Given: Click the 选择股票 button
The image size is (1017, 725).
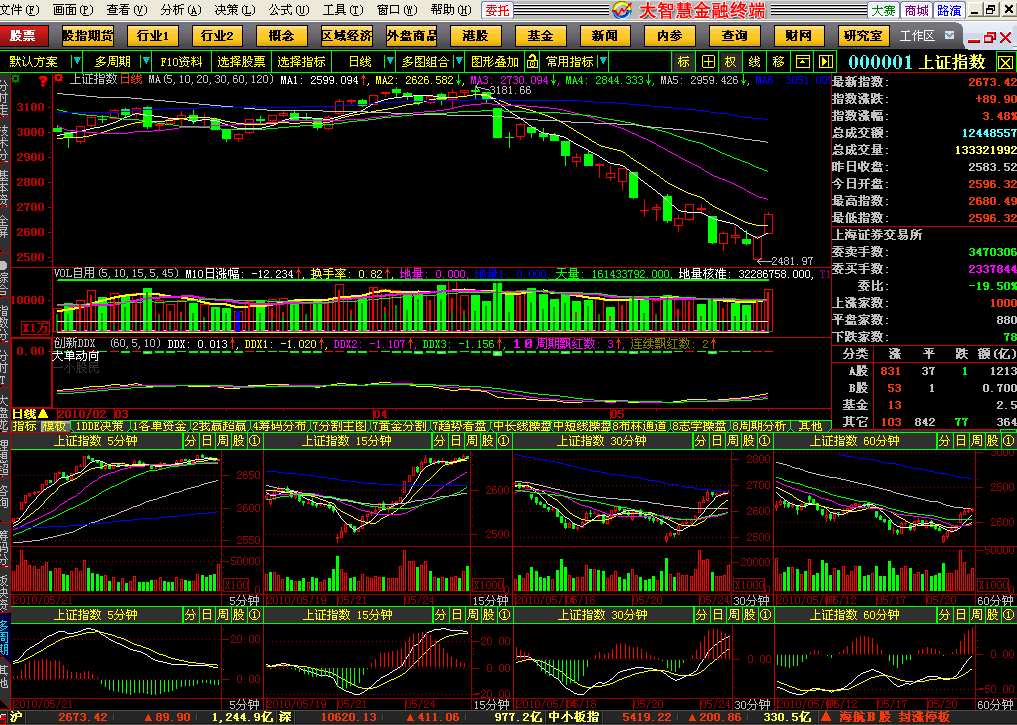Looking at the screenshot, I should (x=241, y=62).
